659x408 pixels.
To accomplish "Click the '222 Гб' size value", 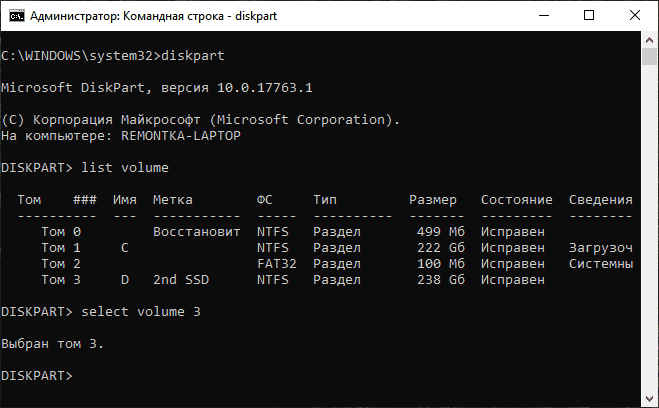I will click(x=441, y=248).
